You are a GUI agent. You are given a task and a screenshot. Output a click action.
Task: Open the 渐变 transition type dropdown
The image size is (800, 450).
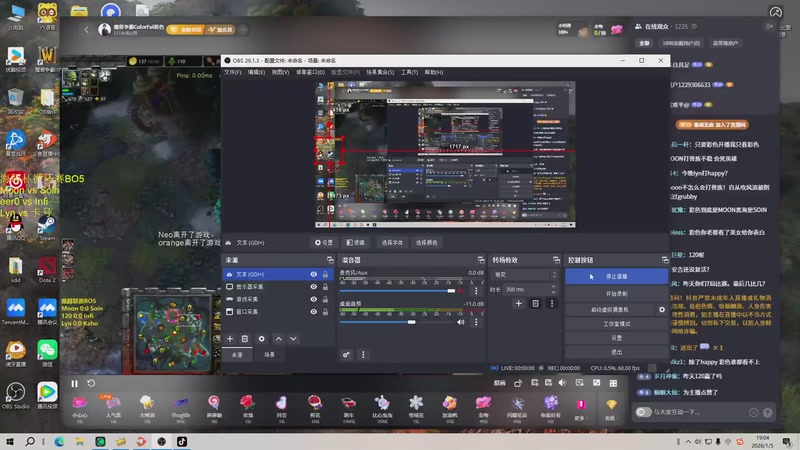pos(524,274)
